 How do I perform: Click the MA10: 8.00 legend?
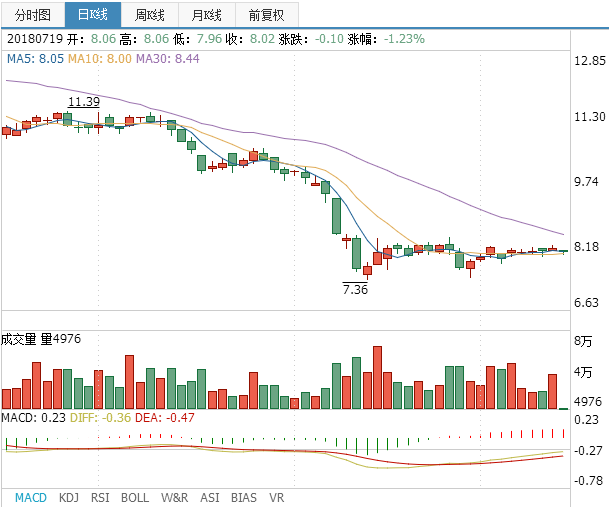(x=100, y=59)
